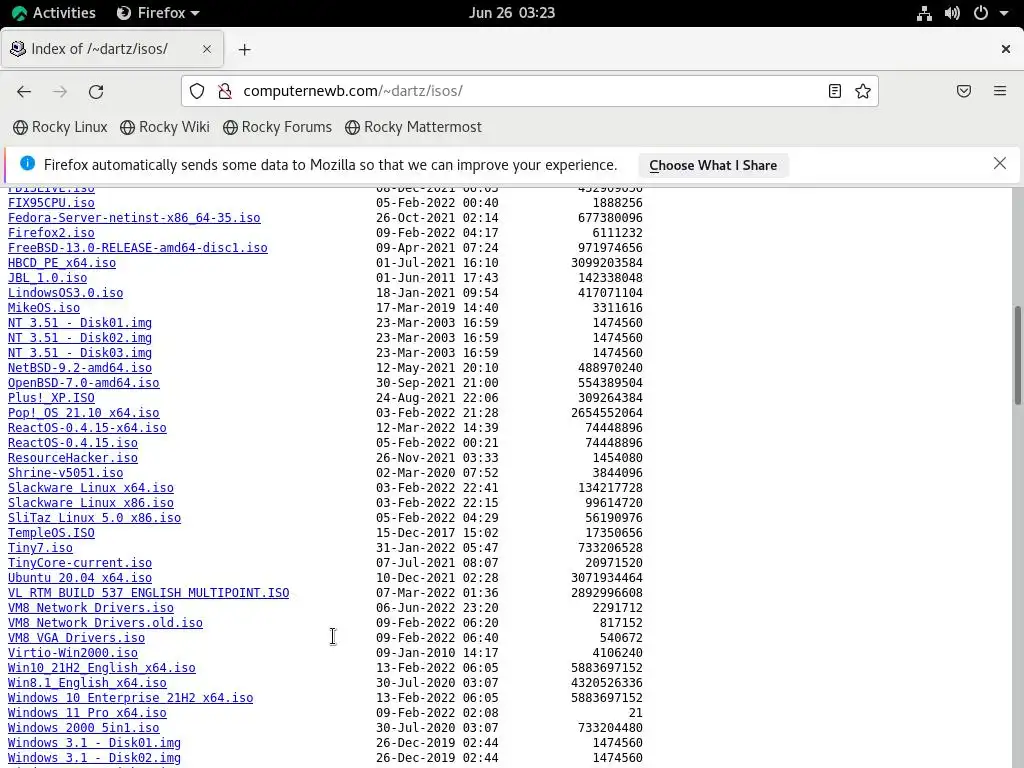Close the Index of /~dartz/isos/ tab
1024x768 pixels.
coord(207,49)
